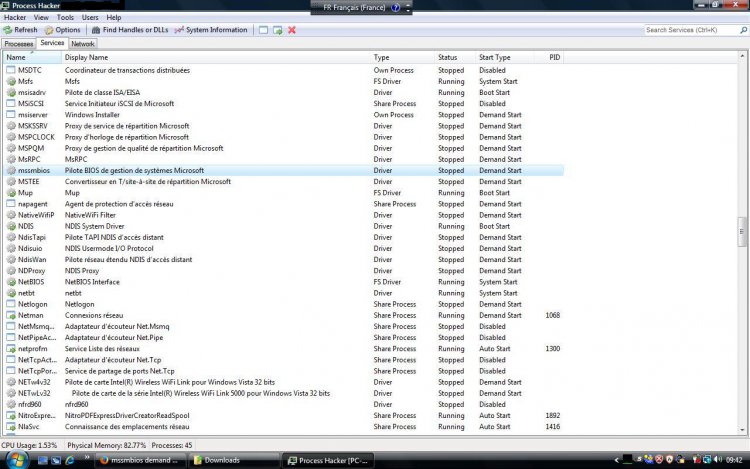Click the vertical scrollbar thumb
The height and width of the screenshot is (469, 750).
pyautogui.click(x=742, y=231)
